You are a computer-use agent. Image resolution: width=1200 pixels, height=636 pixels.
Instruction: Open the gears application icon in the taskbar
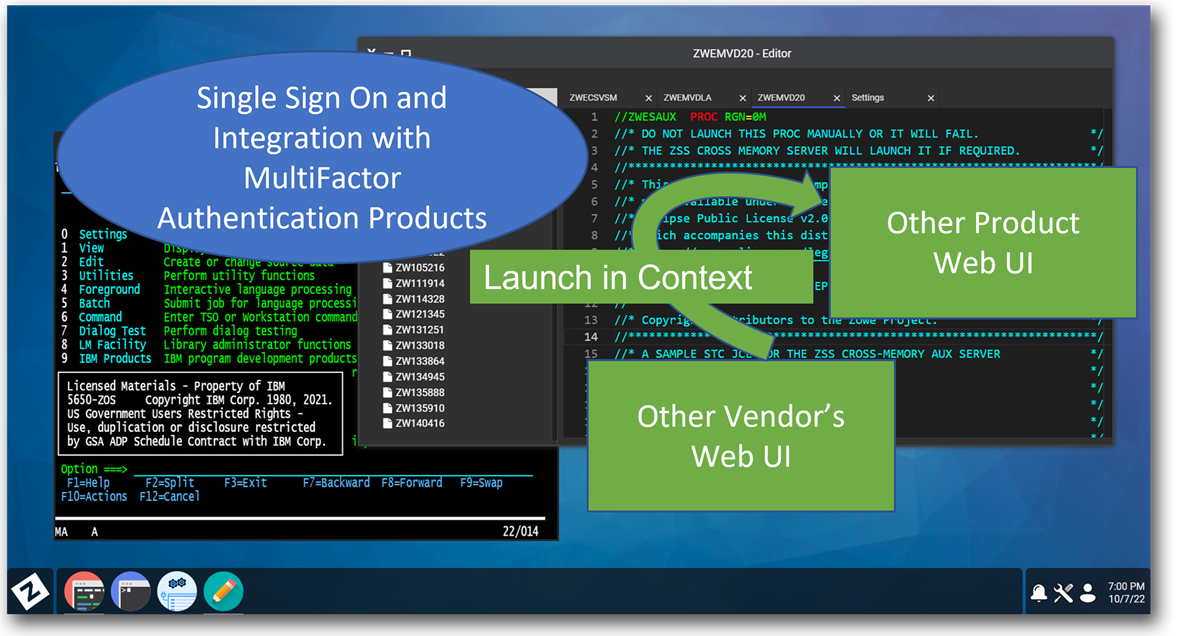[x=177, y=591]
